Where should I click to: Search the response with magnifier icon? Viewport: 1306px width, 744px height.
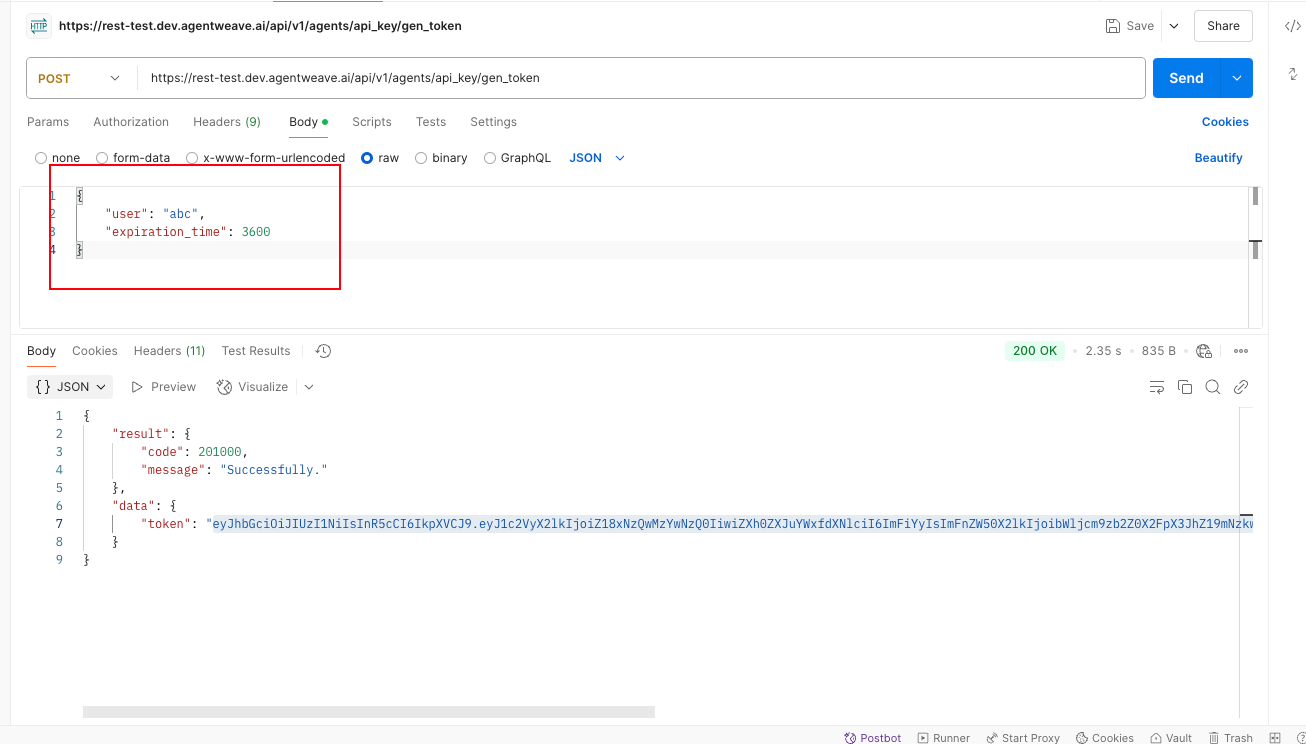coord(1213,387)
